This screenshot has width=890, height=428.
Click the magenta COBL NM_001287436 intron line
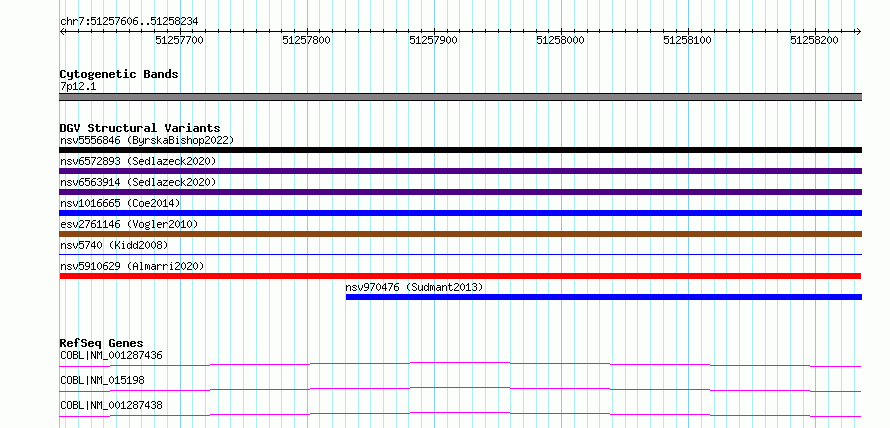pyautogui.click(x=460, y=364)
